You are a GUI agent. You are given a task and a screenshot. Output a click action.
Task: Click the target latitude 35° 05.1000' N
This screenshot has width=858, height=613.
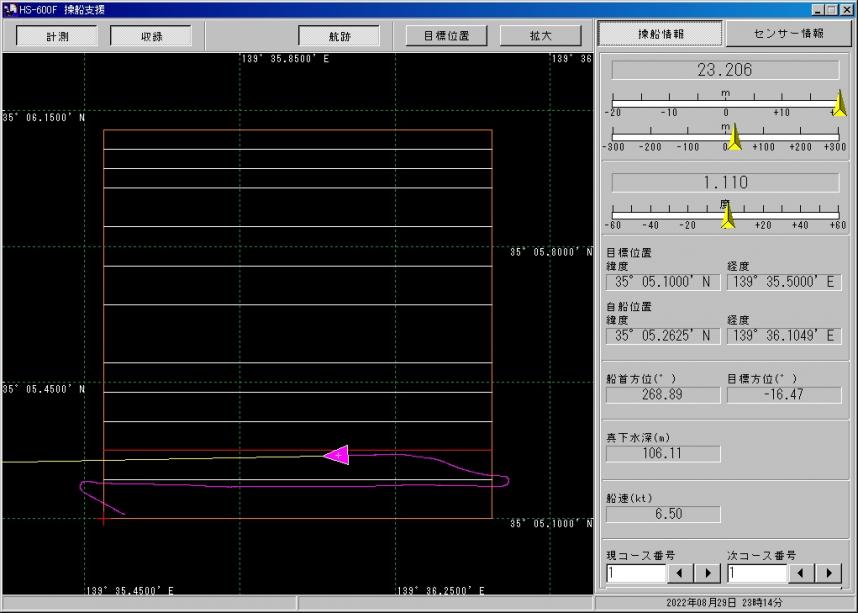(663, 282)
